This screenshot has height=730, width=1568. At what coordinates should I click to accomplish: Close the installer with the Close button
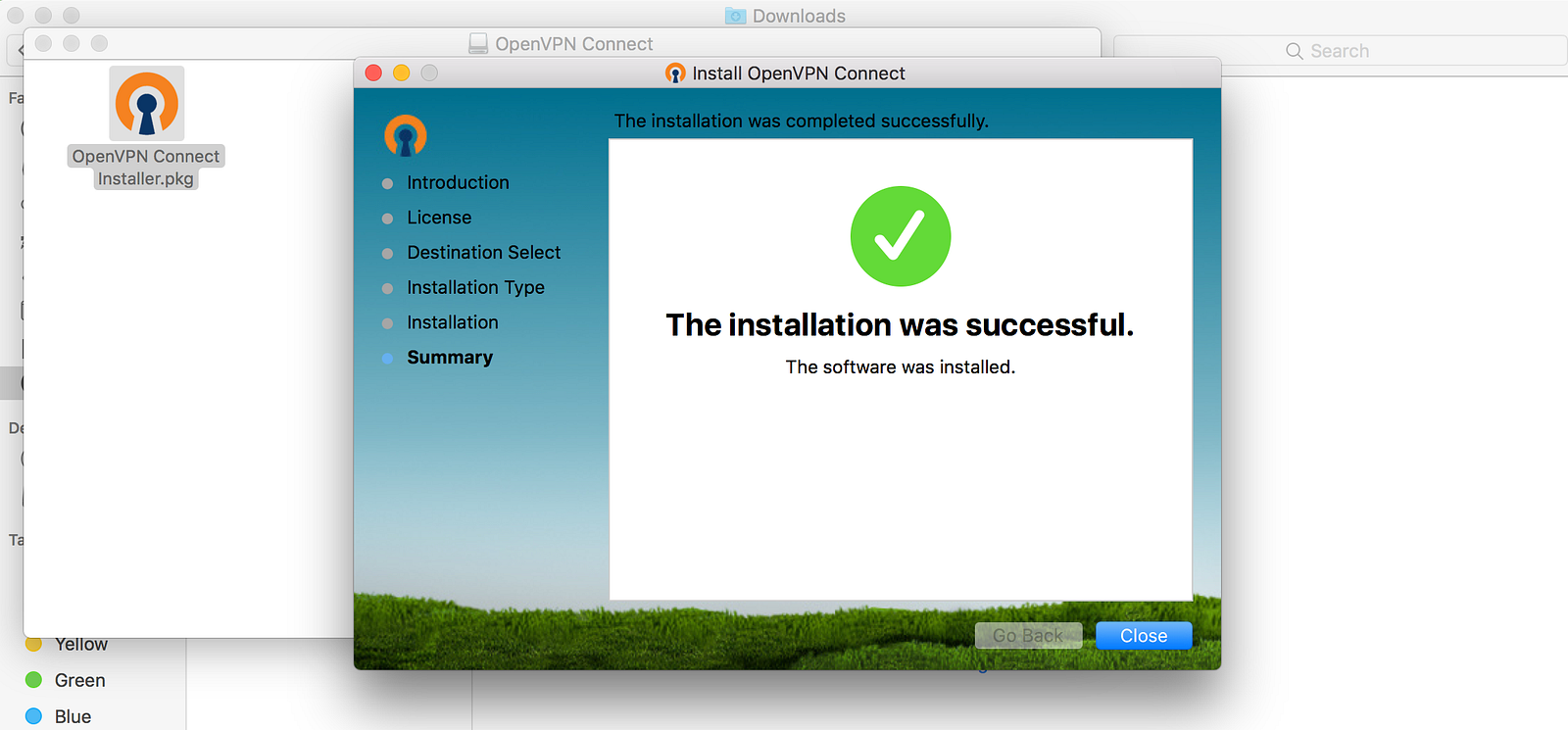pos(1144,636)
